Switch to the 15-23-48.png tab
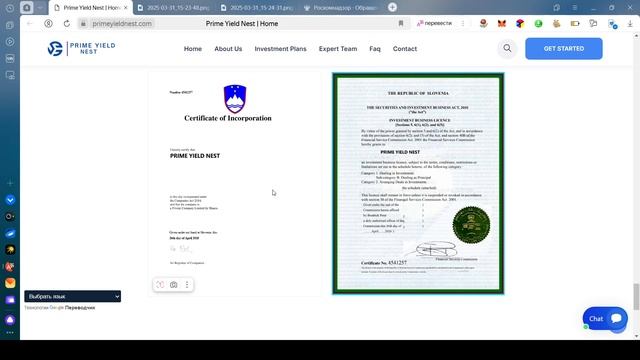This screenshot has width=640, height=360. click(173, 7)
